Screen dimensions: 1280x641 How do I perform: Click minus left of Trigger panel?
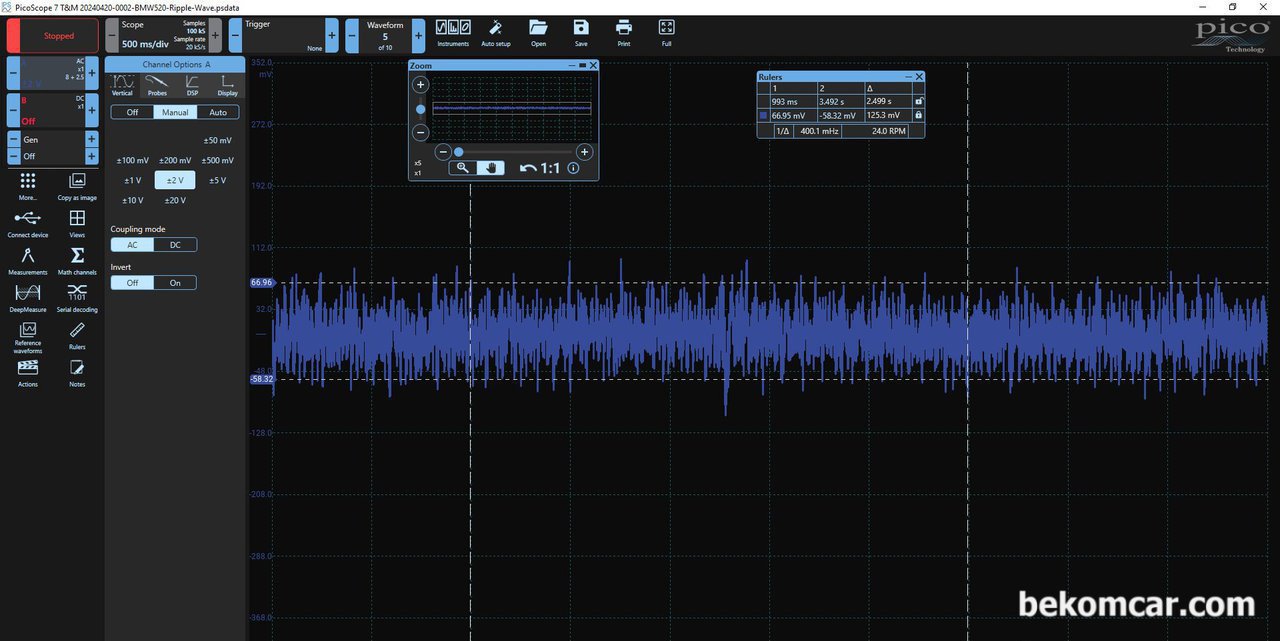pos(235,36)
